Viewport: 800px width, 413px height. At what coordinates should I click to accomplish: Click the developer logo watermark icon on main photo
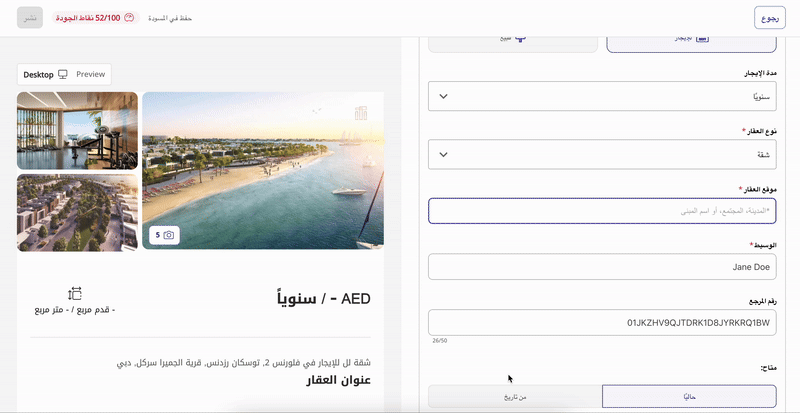point(361,113)
